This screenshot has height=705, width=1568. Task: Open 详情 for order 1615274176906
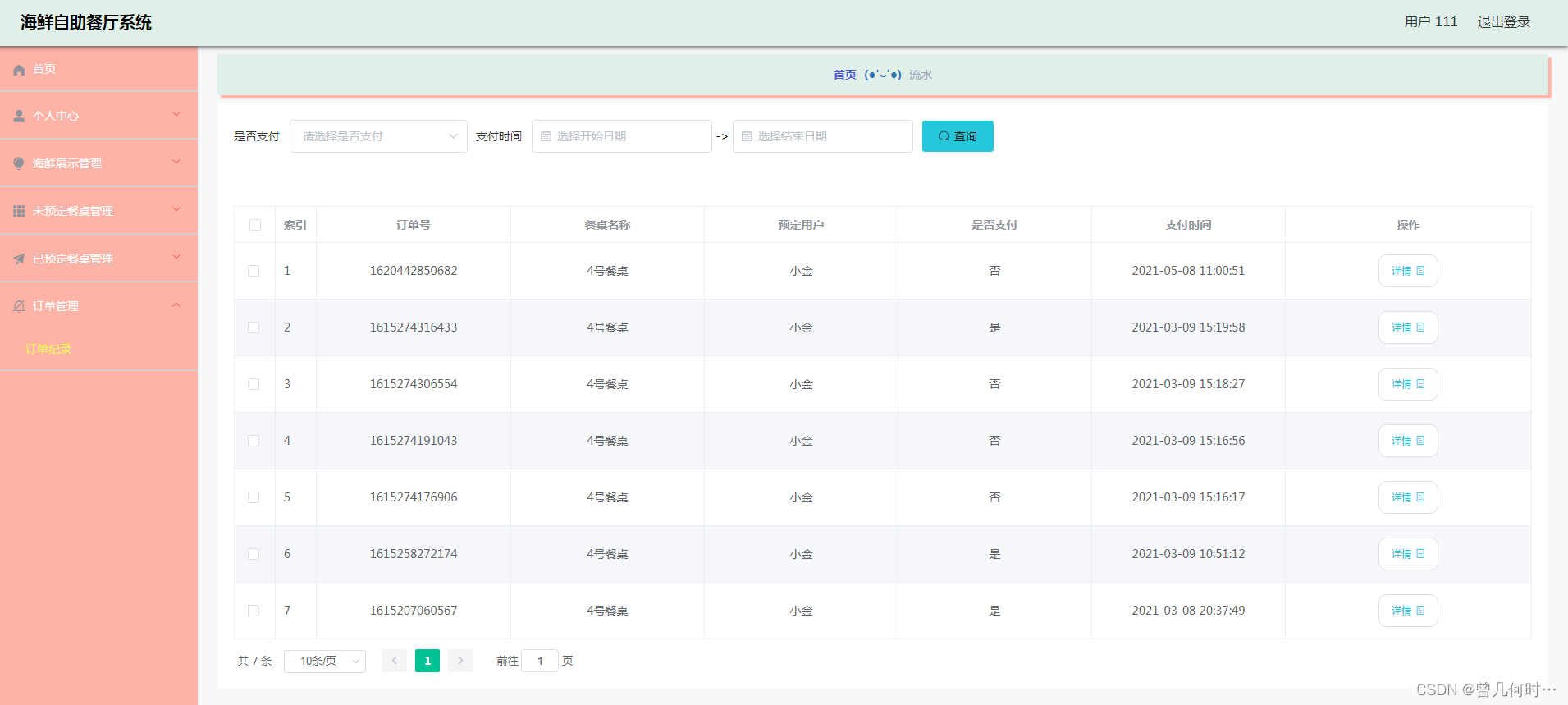click(1408, 497)
